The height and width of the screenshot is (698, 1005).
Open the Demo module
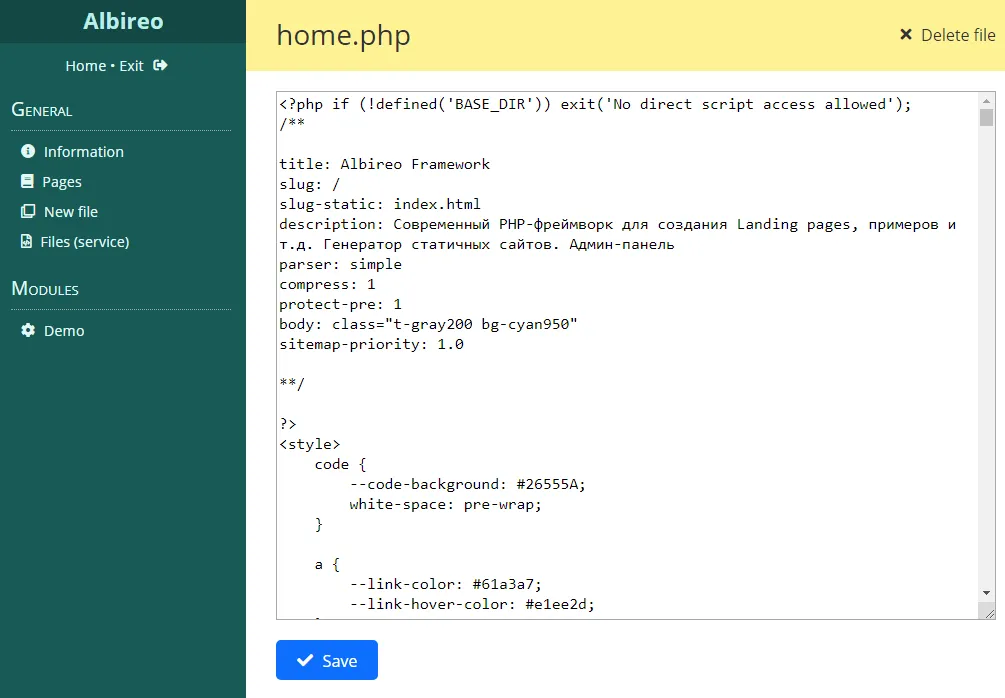tap(64, 331)
